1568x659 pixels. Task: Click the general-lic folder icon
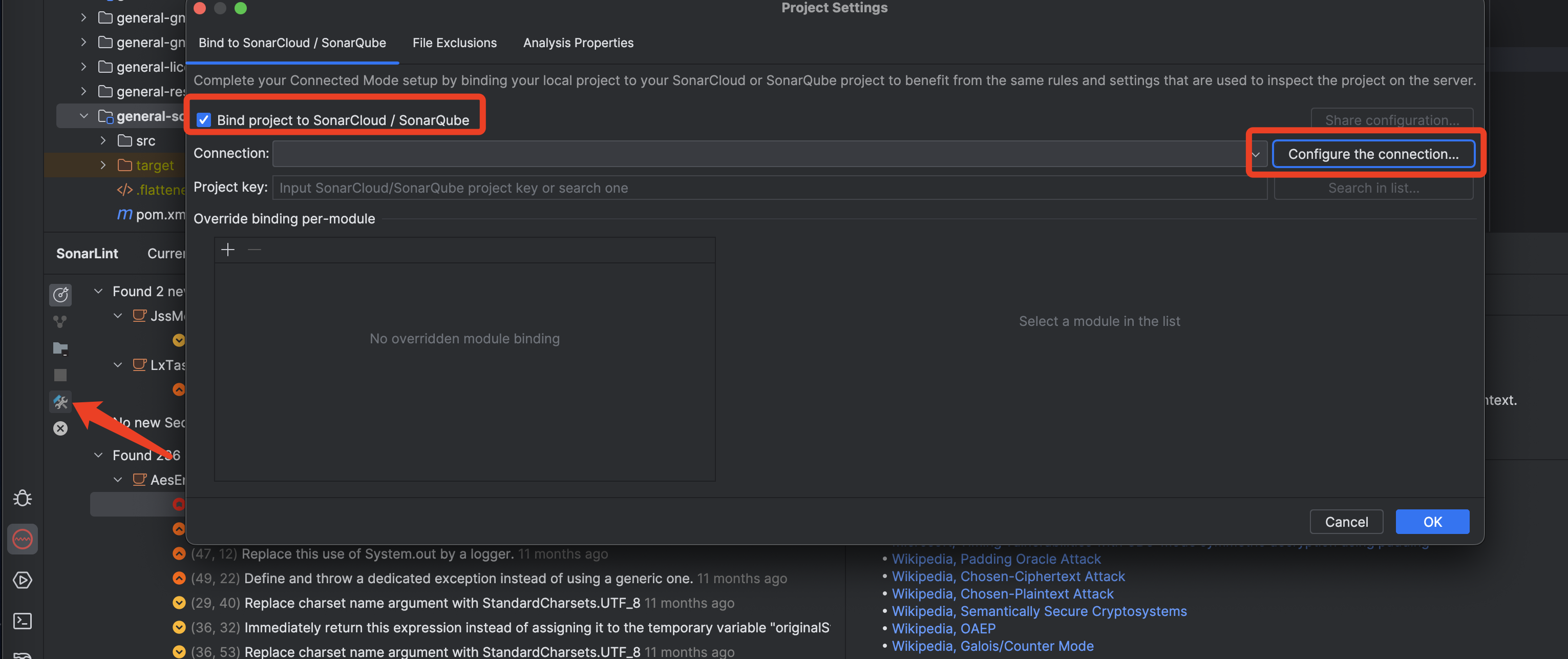click(x=105, y=67)
